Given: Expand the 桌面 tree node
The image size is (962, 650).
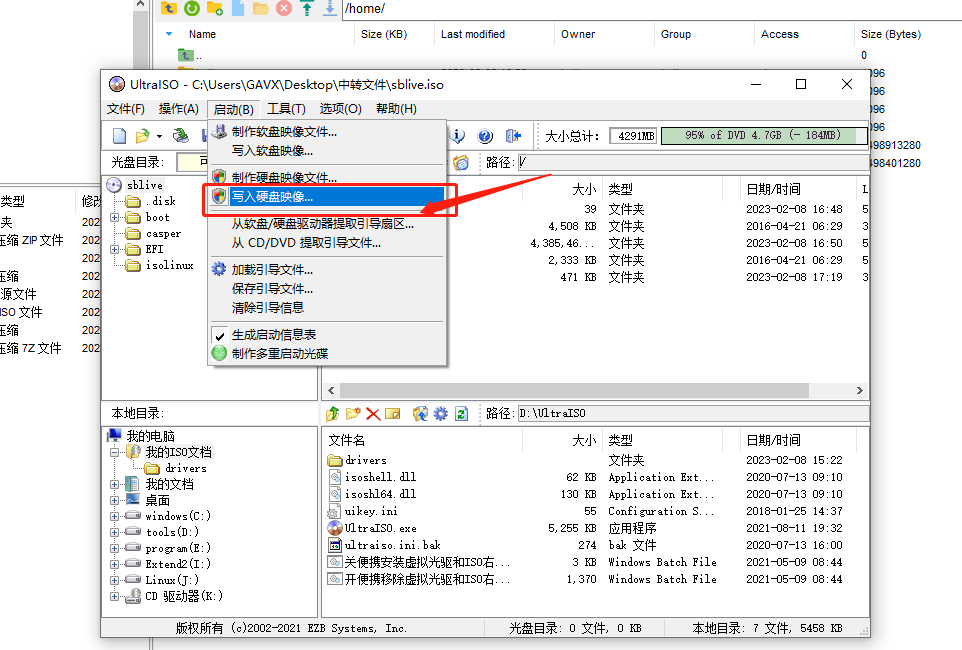Looking at the screenshot, I should [x=115, y=500].
